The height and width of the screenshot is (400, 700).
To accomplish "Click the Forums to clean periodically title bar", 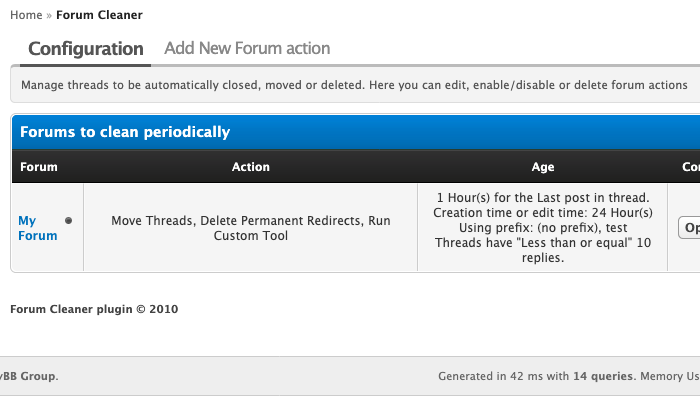I will [125, 132].
